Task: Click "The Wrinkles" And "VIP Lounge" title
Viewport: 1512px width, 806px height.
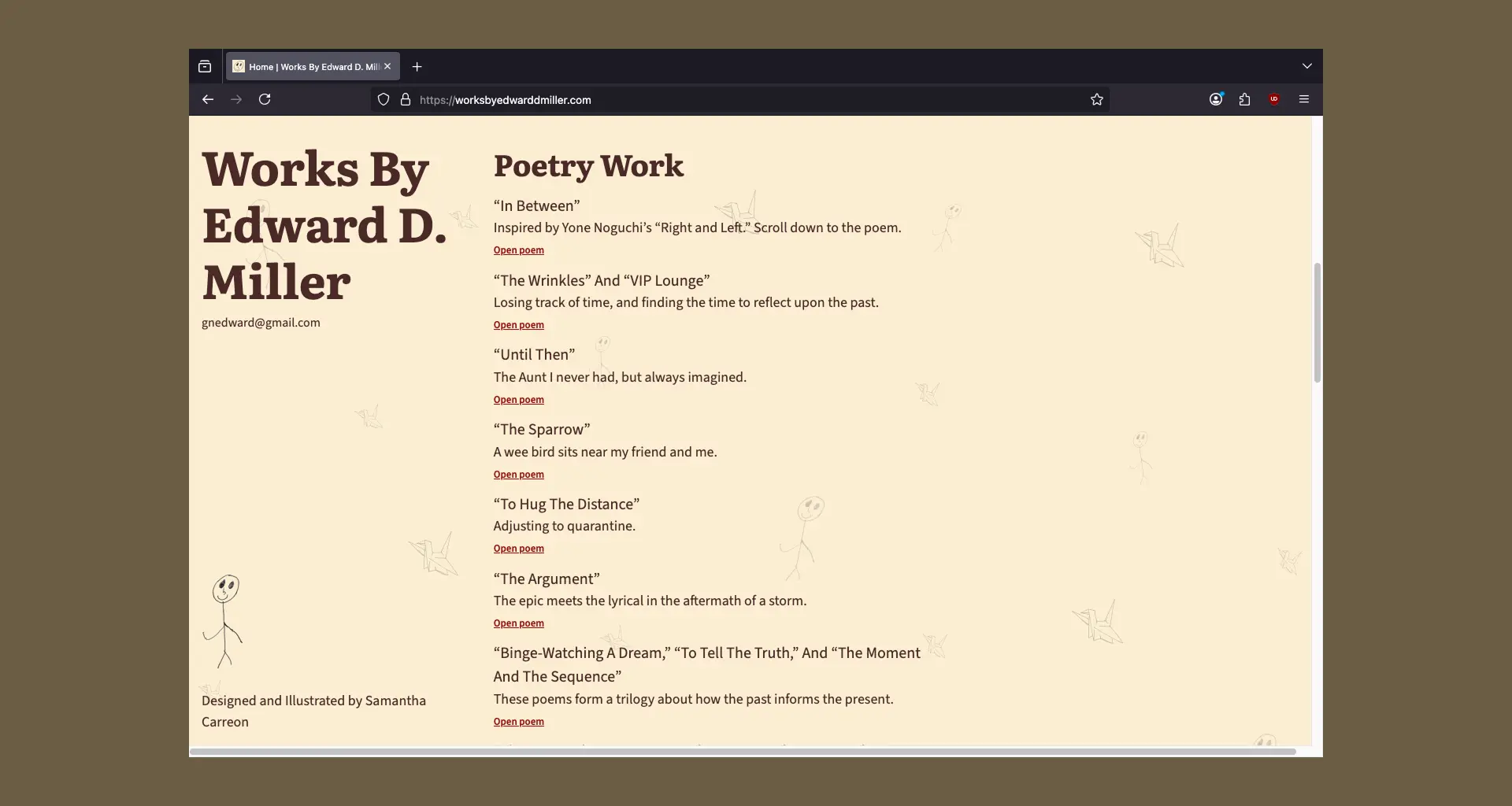Action: [x=602, y=281]
